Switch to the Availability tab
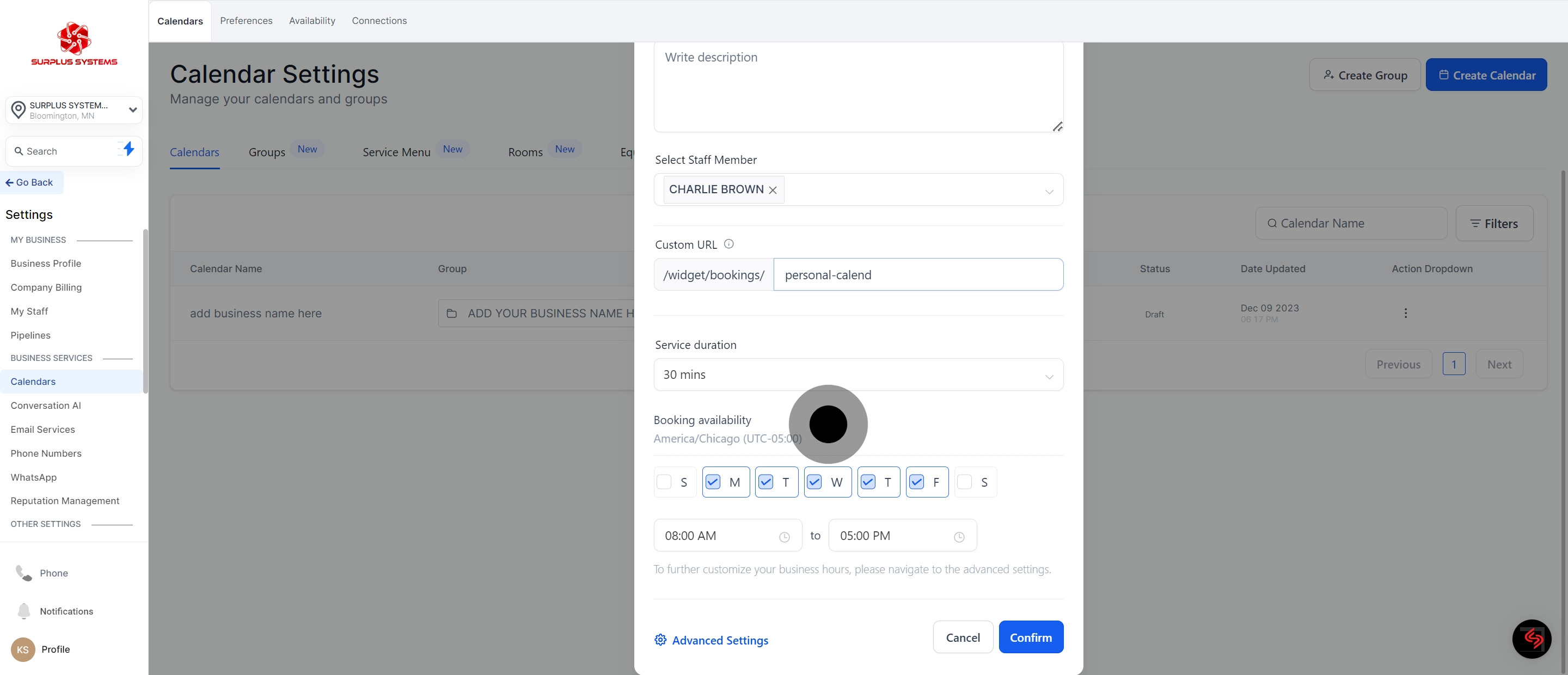Viewport: 1568px width, 675px height. point(311,21)
